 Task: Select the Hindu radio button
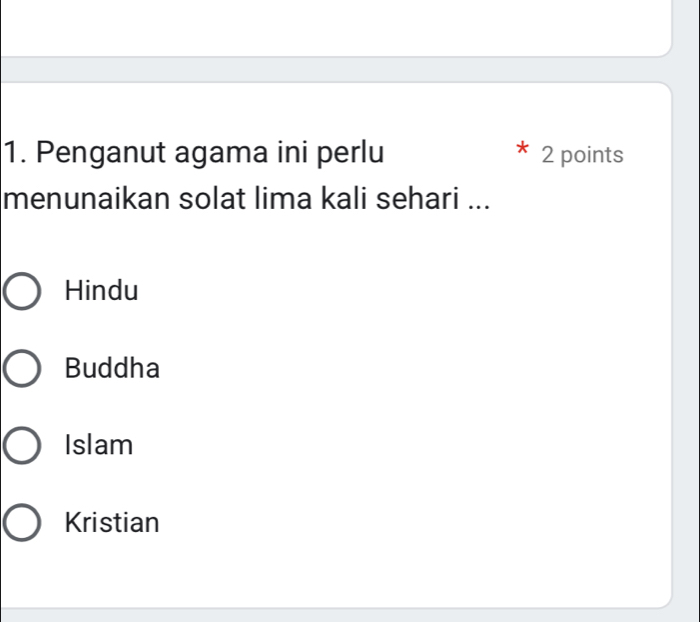[22, 292]
